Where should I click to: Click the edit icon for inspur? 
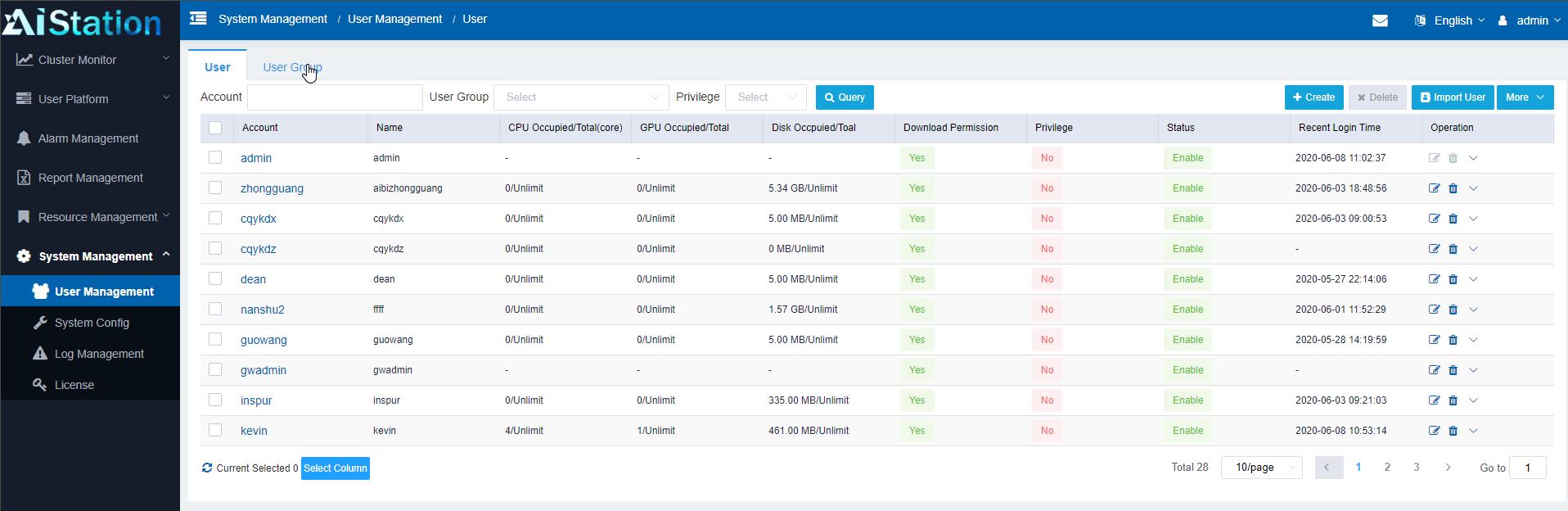coord(1434,400)
